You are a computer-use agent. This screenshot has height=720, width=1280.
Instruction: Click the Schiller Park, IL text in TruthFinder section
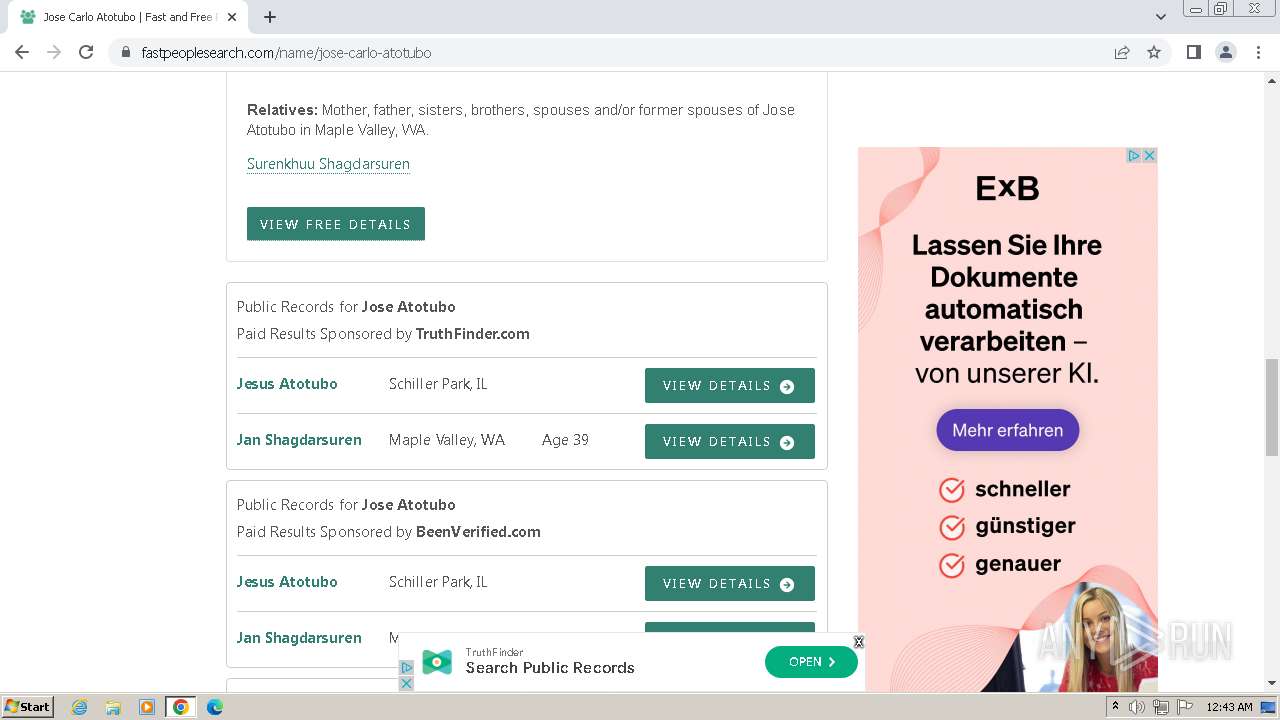[438, 384]
